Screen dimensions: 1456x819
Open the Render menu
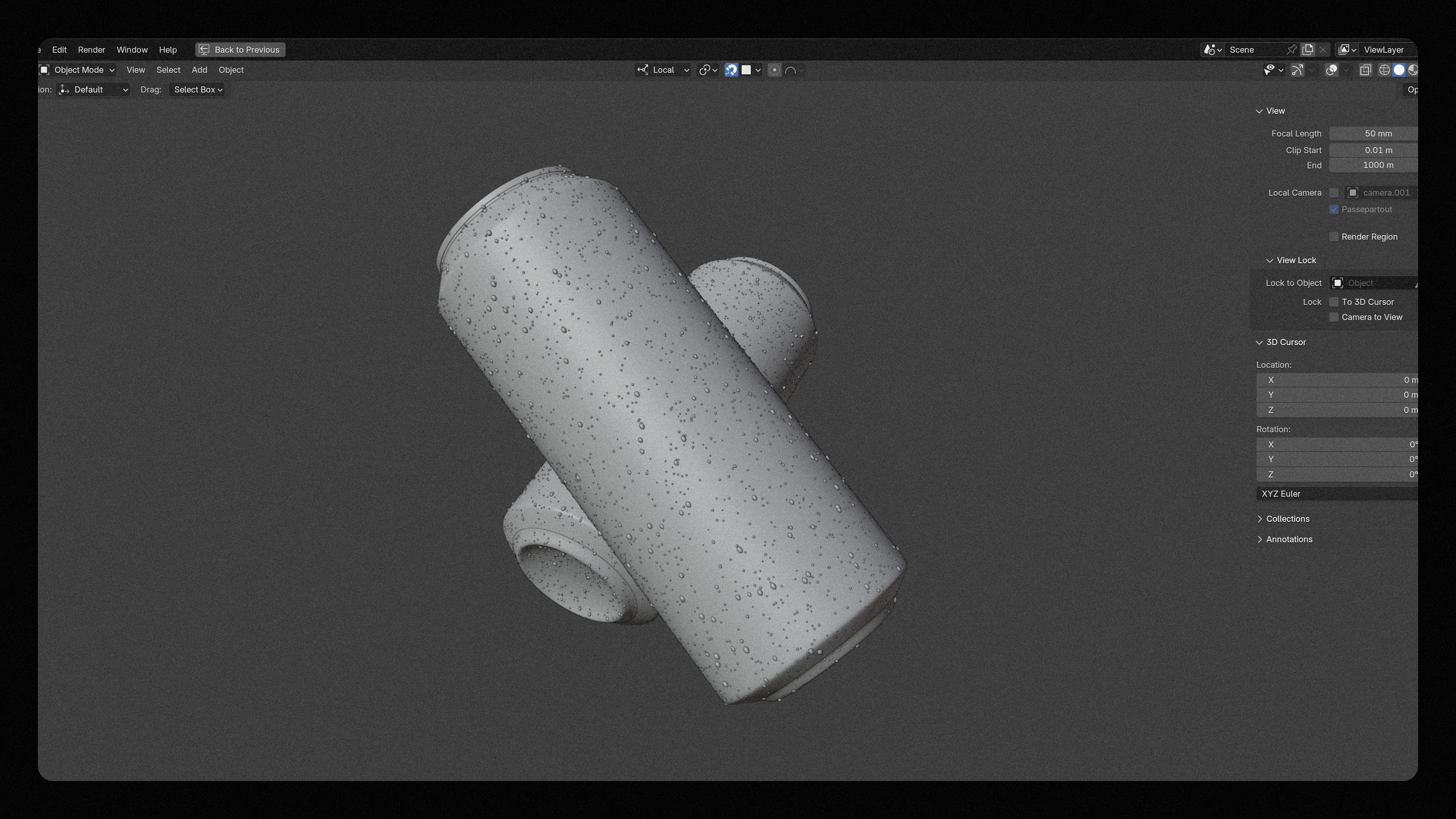click(x=91, y=50)
